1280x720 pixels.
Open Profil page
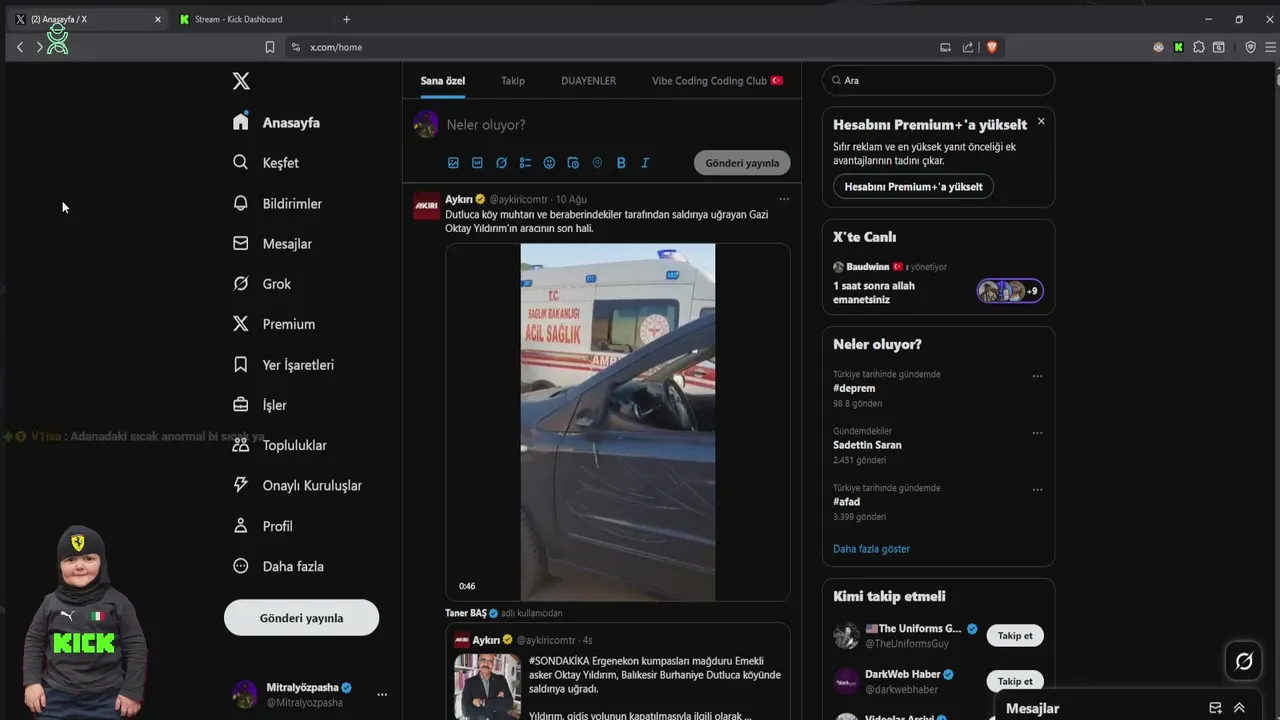(x=262, y=526)
